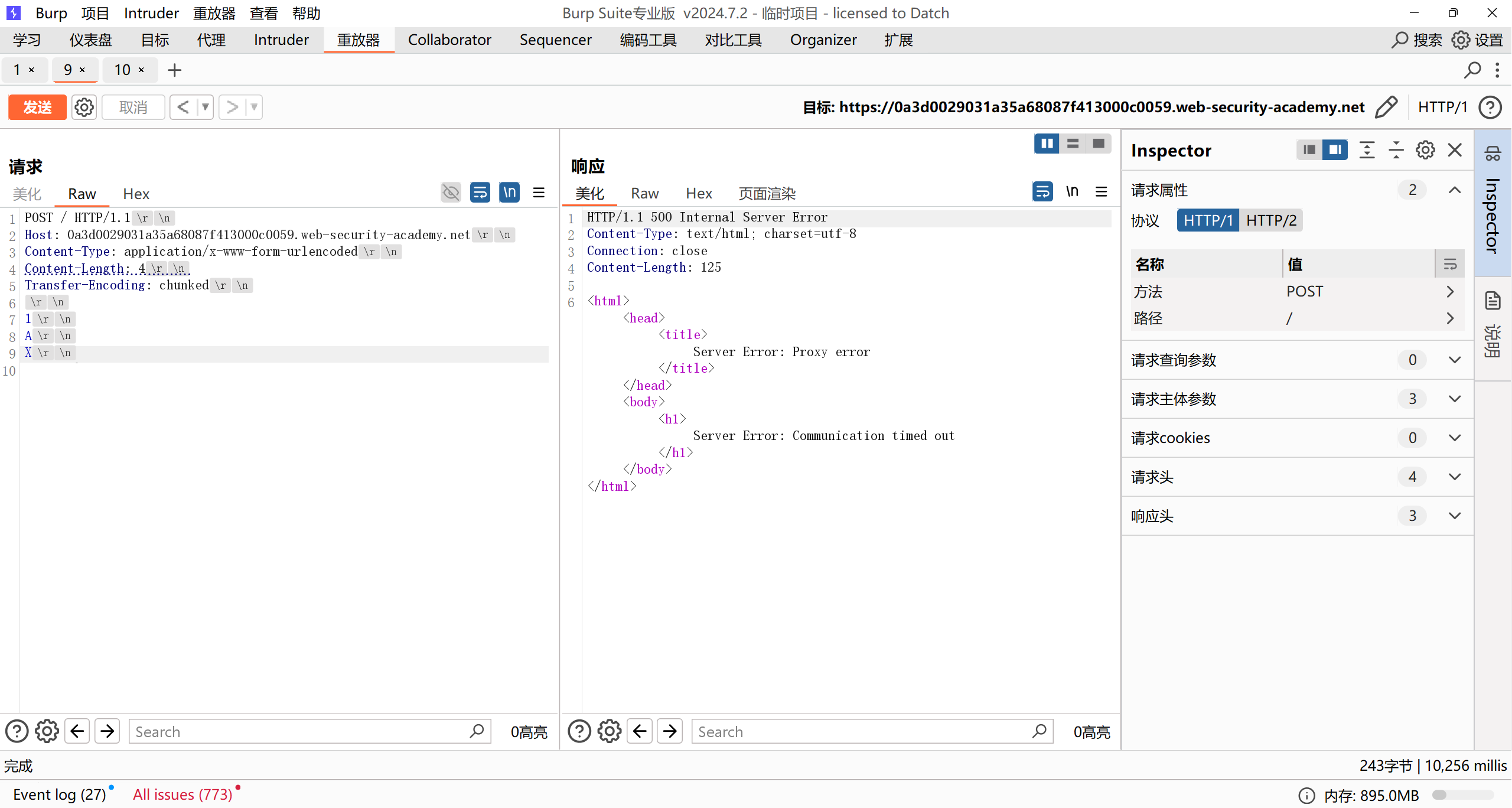Click the memory usage bar
Screen dimensions: 1512x808
(1462, 795)
